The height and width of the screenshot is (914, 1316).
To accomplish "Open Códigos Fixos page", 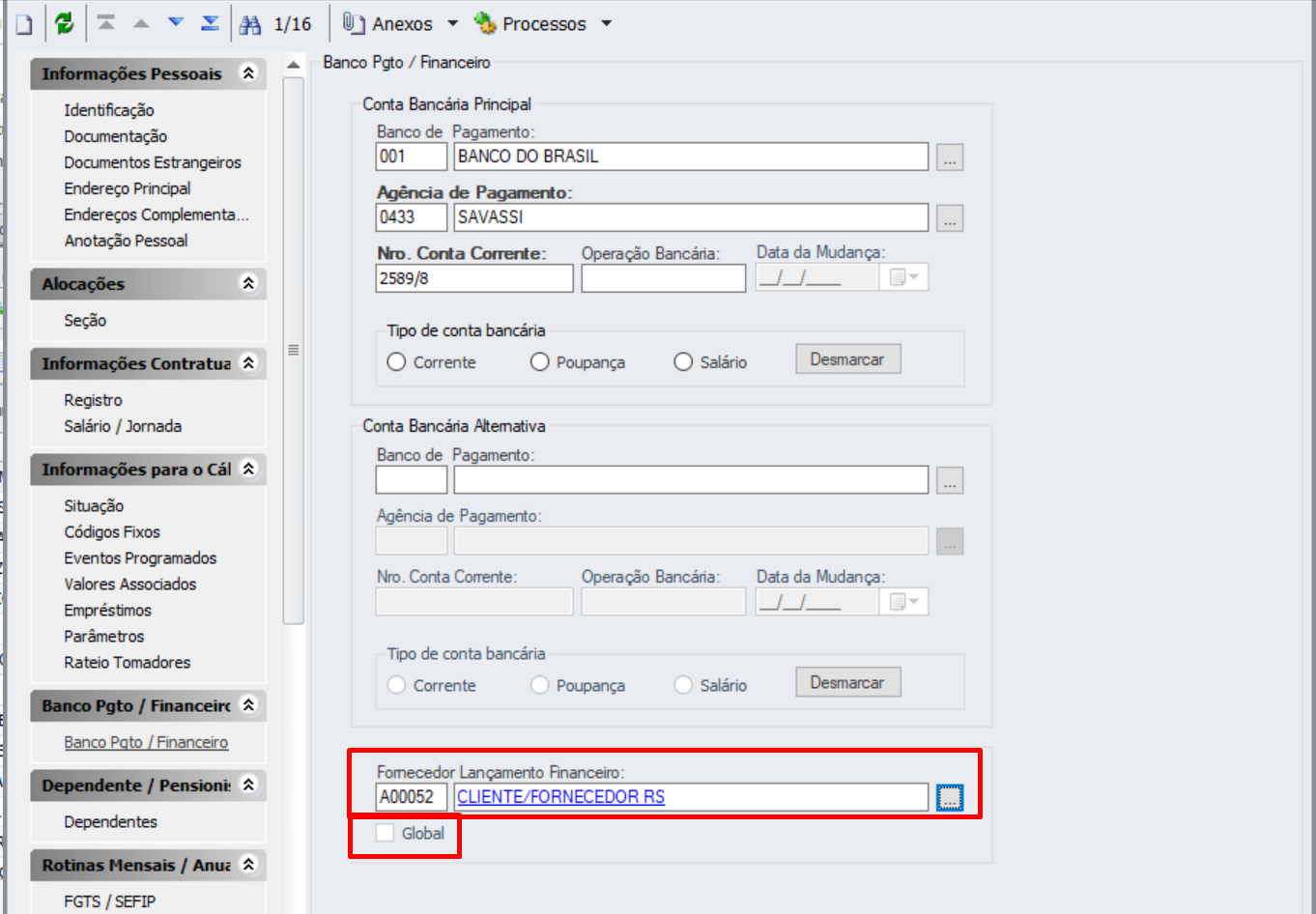I will [x=112, y=531].
